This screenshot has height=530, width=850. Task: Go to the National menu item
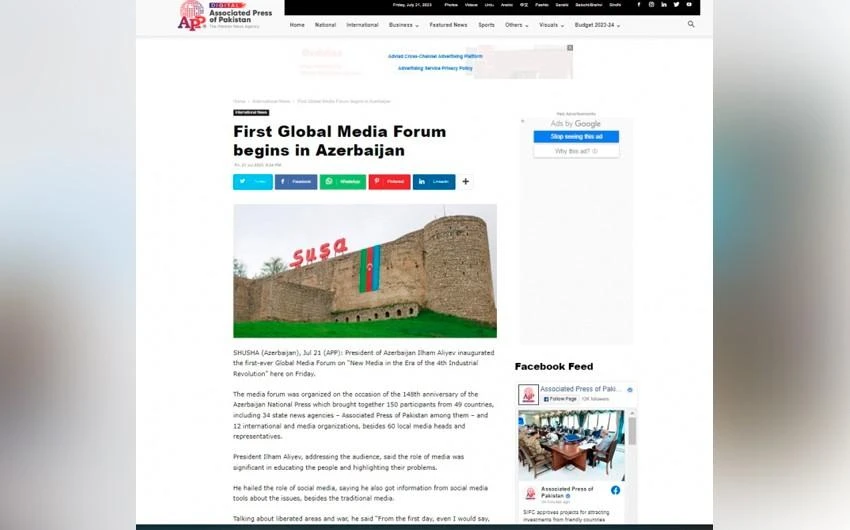pos(325,25)
